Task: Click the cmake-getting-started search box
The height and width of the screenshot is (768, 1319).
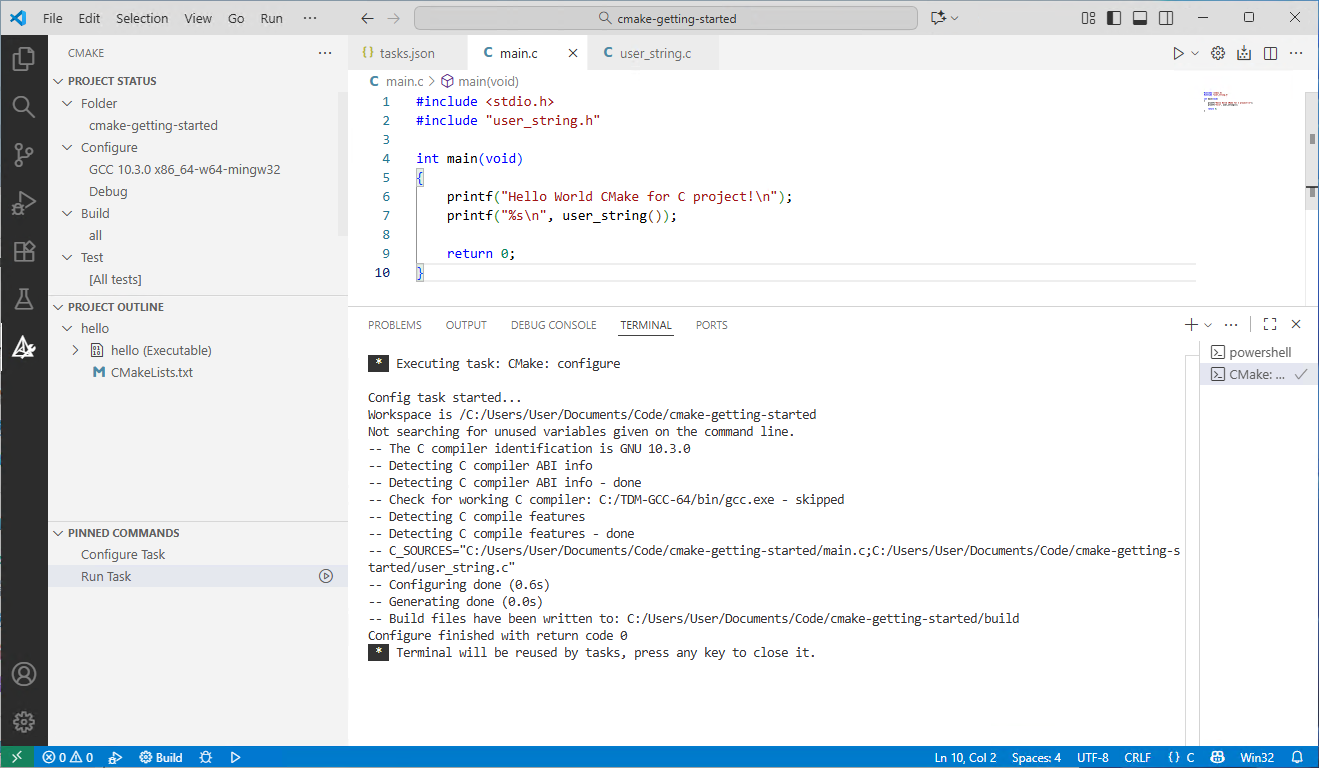Action: [x=665, y=18]
